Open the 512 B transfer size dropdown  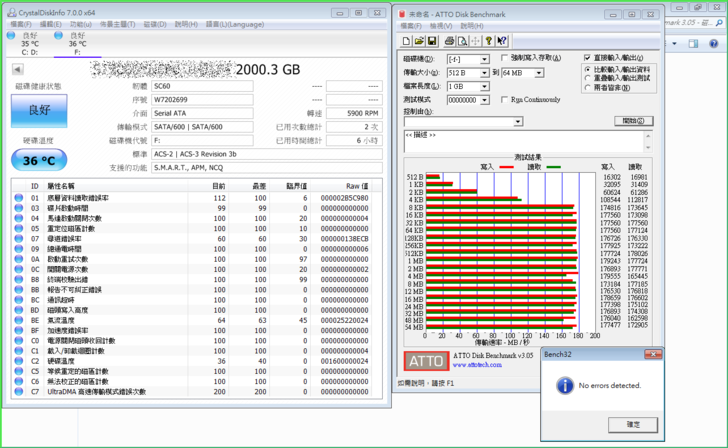pyautogui.click(x=484, y=73)
